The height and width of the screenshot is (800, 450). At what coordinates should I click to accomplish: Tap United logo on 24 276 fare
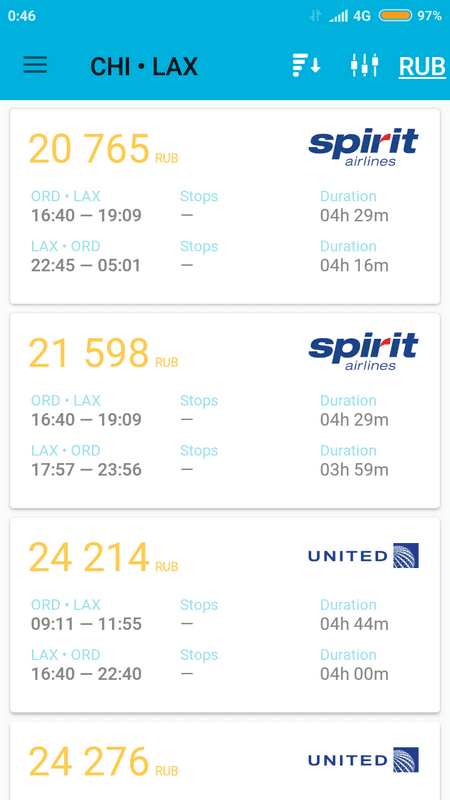click(x=363, y=760)
